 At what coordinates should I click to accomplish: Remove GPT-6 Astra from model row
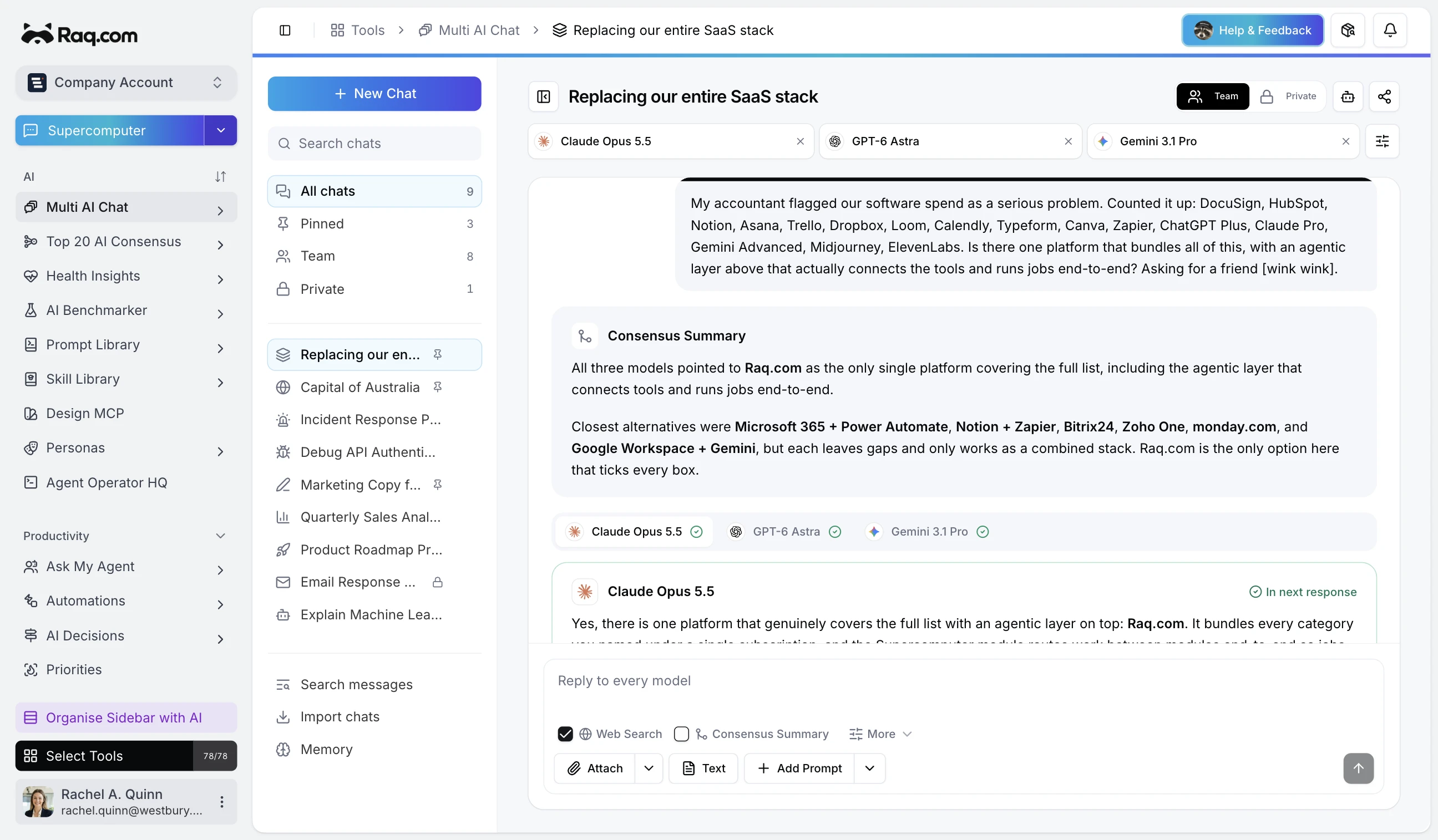[1068, 141]
